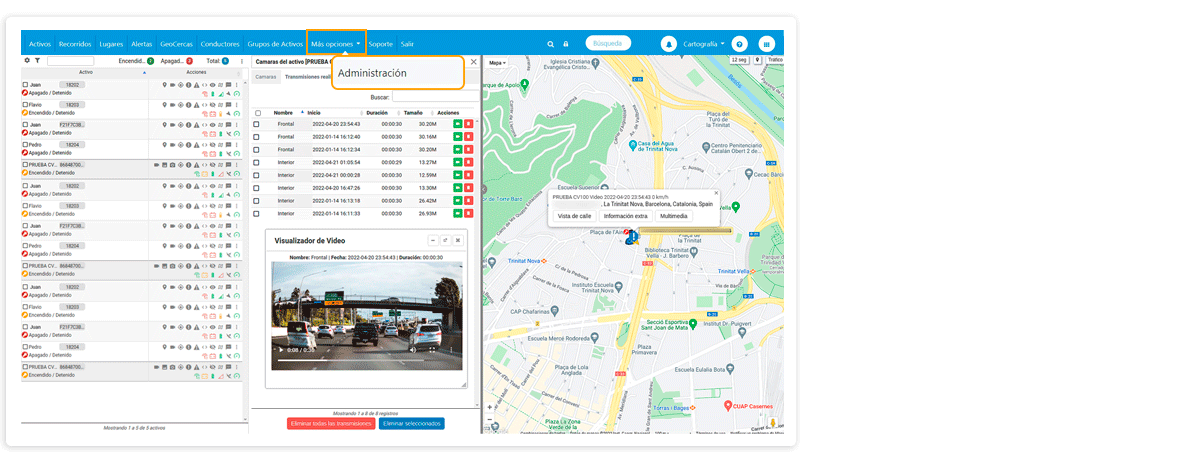
Task: Open the Mapa type dropdown on the map
Action: click(496, 63)
